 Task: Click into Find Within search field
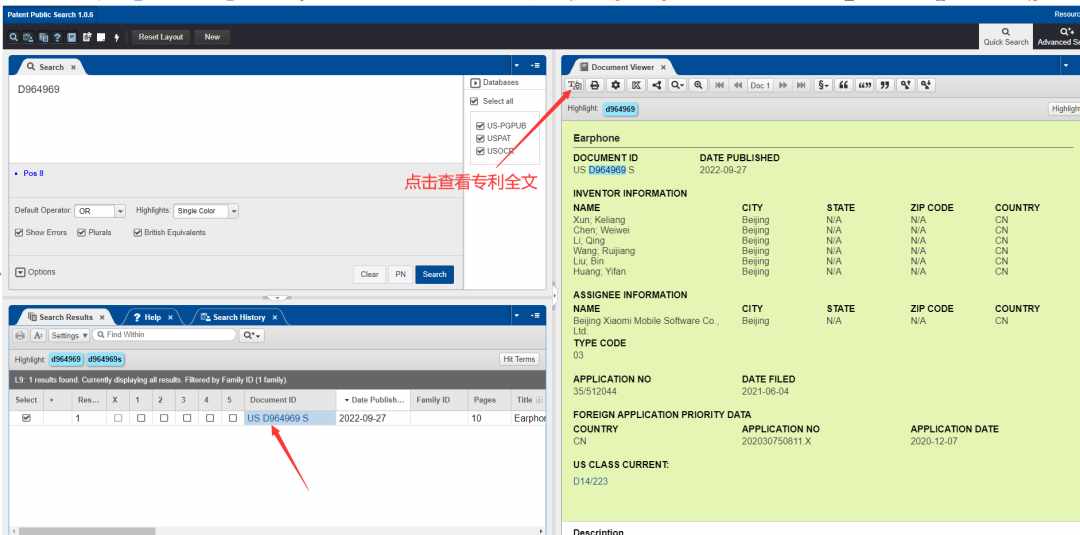coord(164,335)
